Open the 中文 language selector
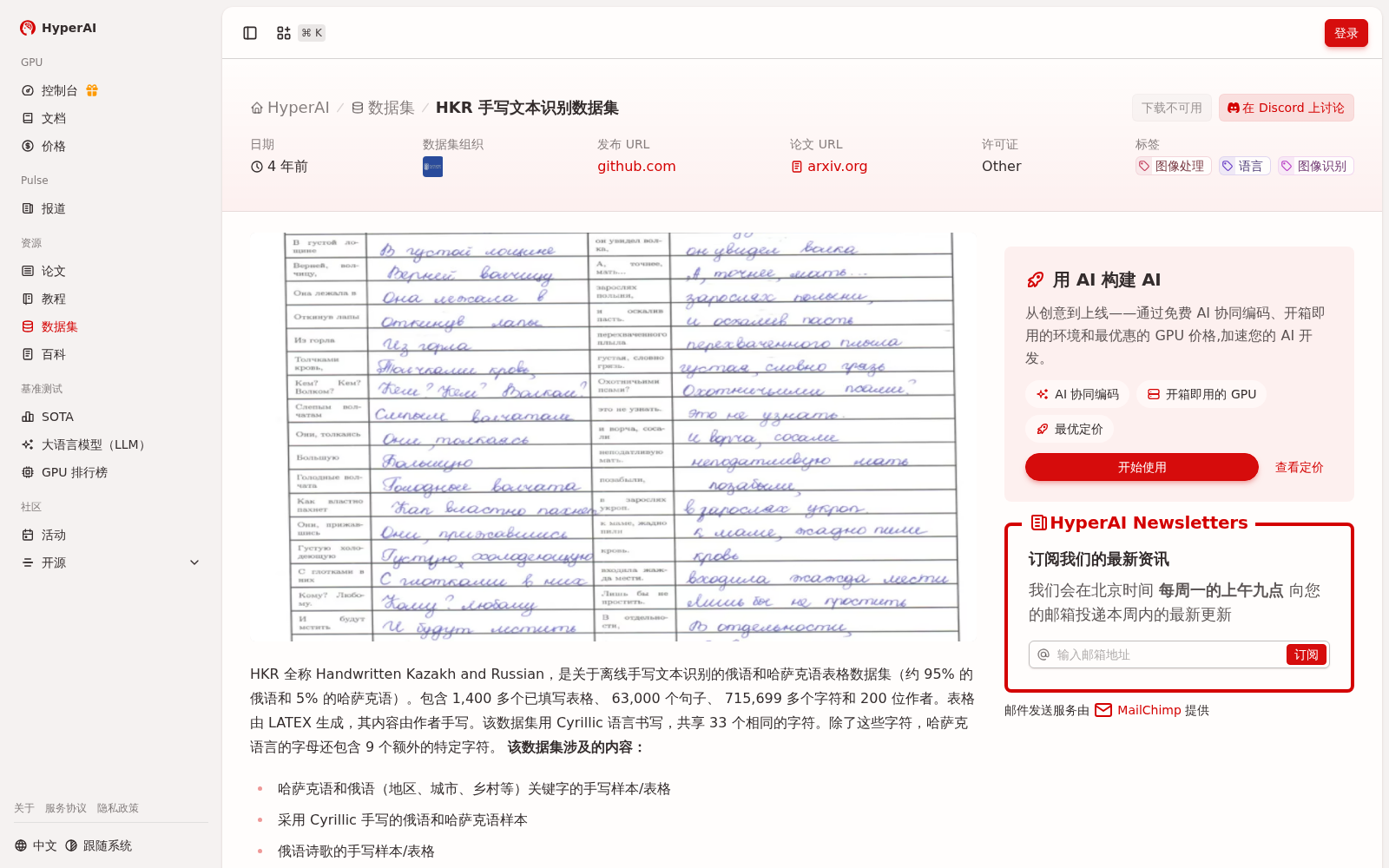 point(36,845)
